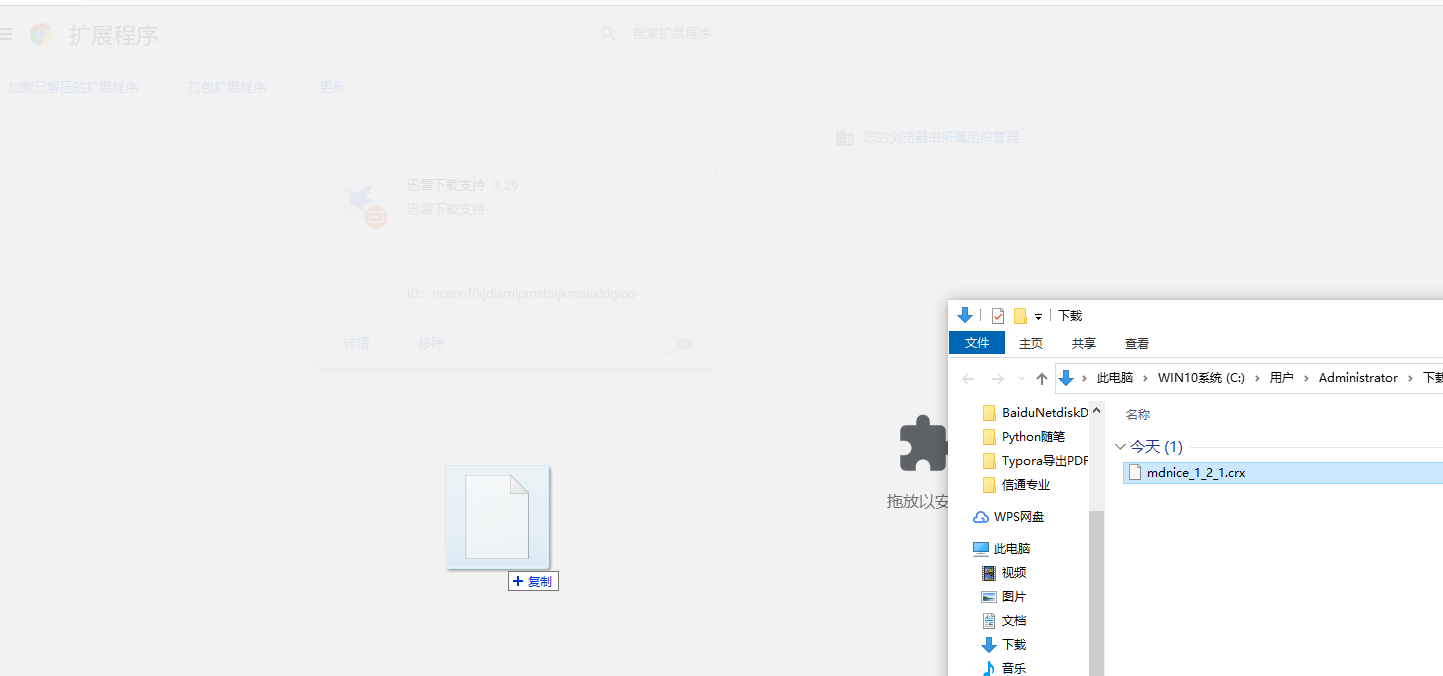
Task: Click the new folder icon in quick access toolbar
Action: tap(1020, 315)
